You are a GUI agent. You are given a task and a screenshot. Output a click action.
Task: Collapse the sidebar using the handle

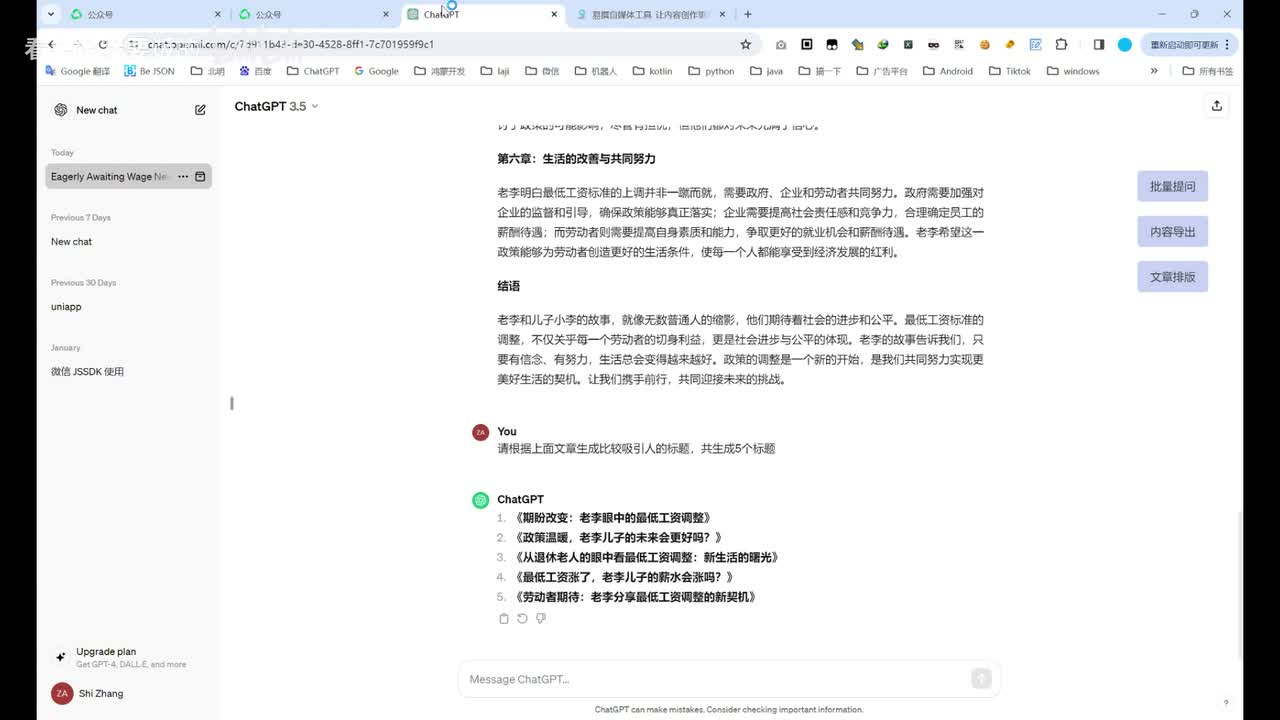point(232,403)
